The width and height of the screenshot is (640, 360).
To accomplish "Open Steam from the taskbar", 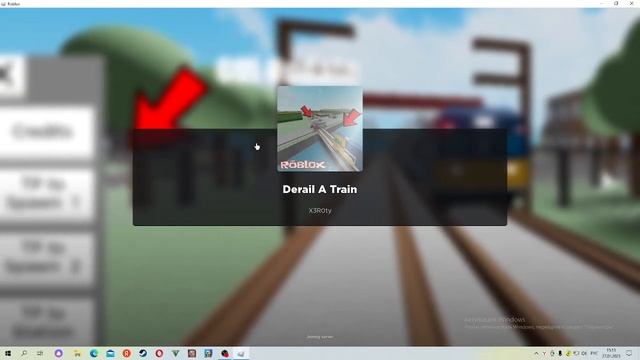I will tap(143, 353).
